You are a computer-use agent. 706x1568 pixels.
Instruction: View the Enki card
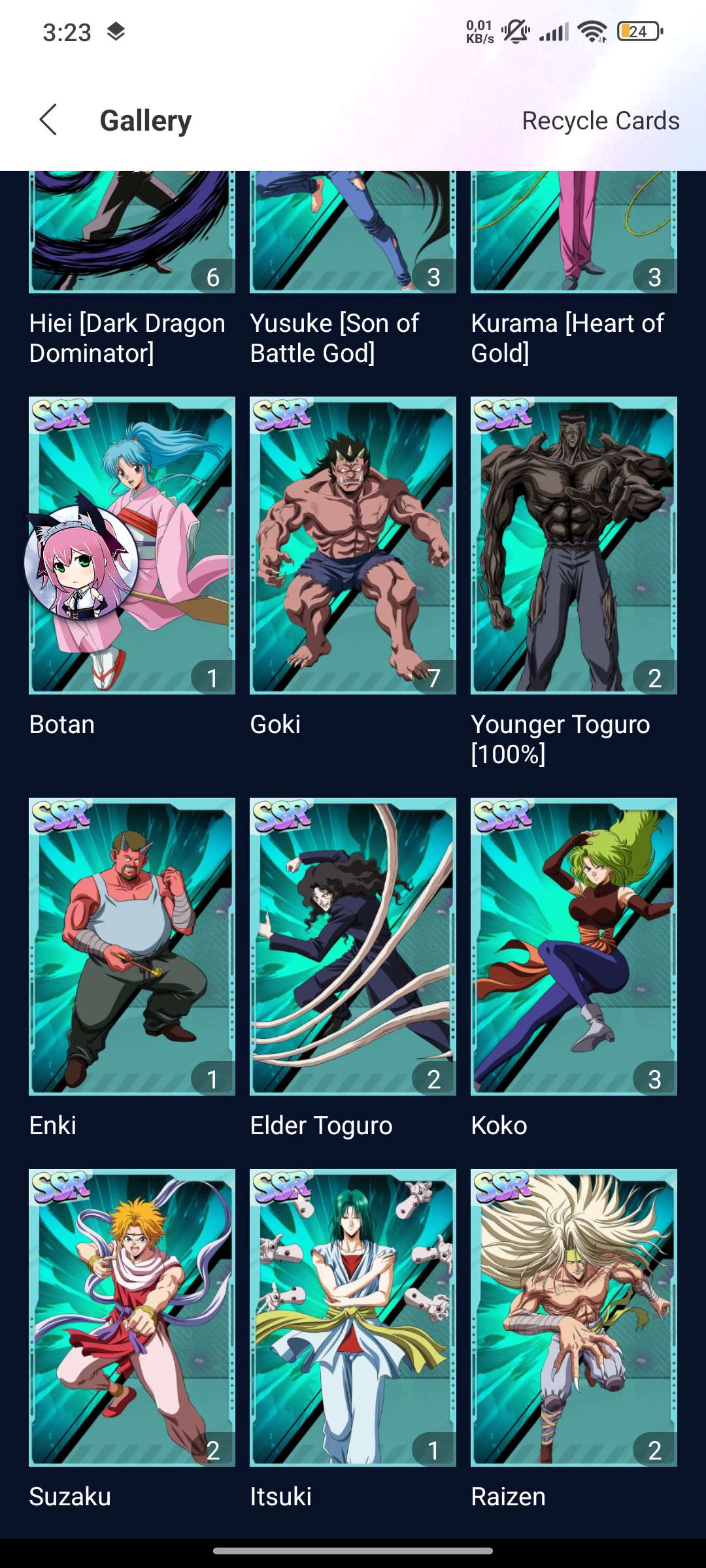[x=132, y=947]
